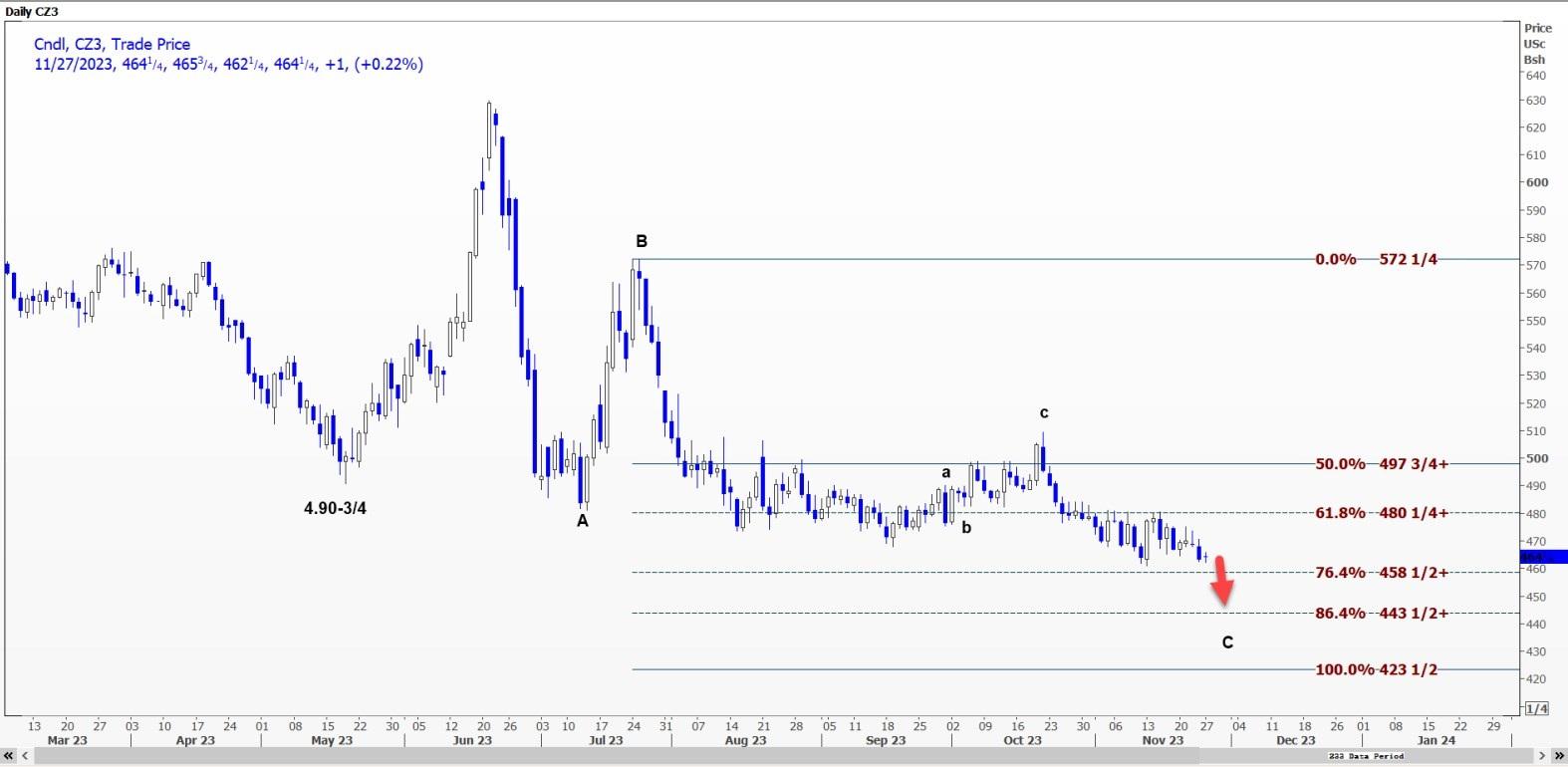The height and width of the screenshot is (767, 1568).
Task: Click the 630 level on the price axis
Action: 1536,101
